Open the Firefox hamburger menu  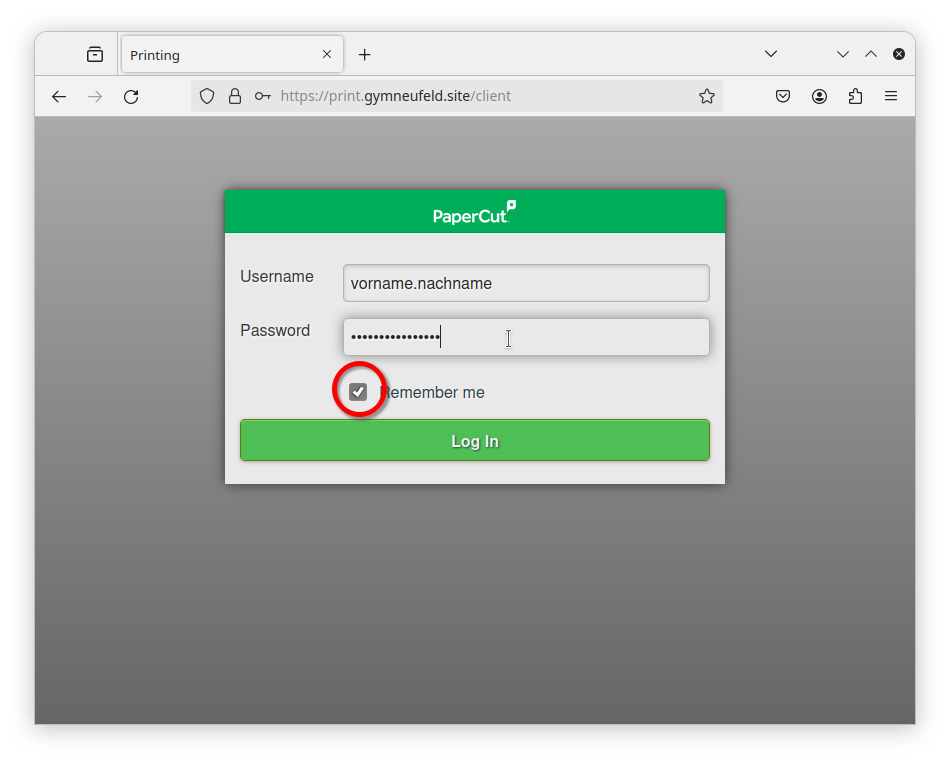pos(891,96)
